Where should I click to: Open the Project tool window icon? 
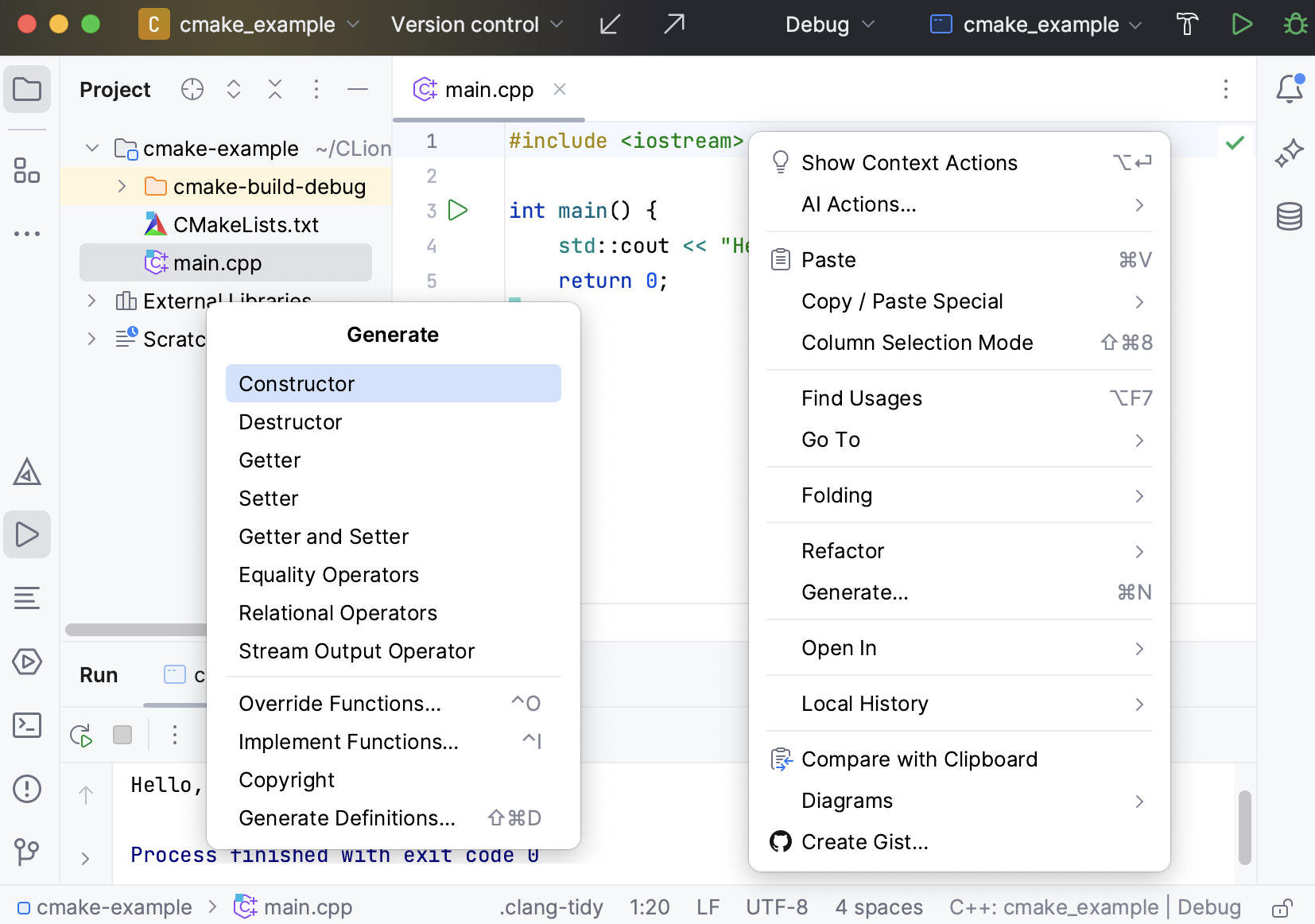click(x=27, y=89)
